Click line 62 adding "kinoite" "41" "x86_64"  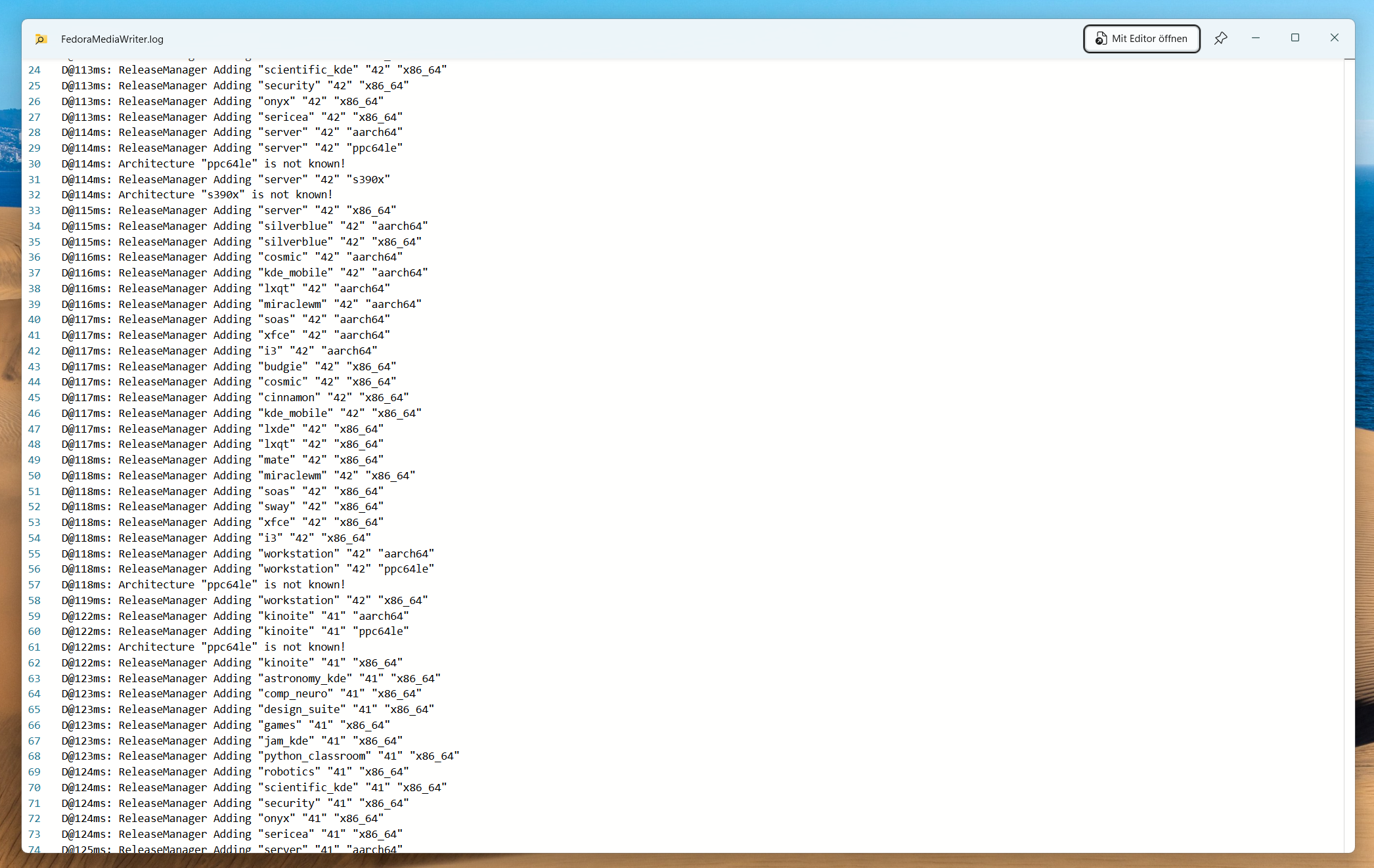232,663
